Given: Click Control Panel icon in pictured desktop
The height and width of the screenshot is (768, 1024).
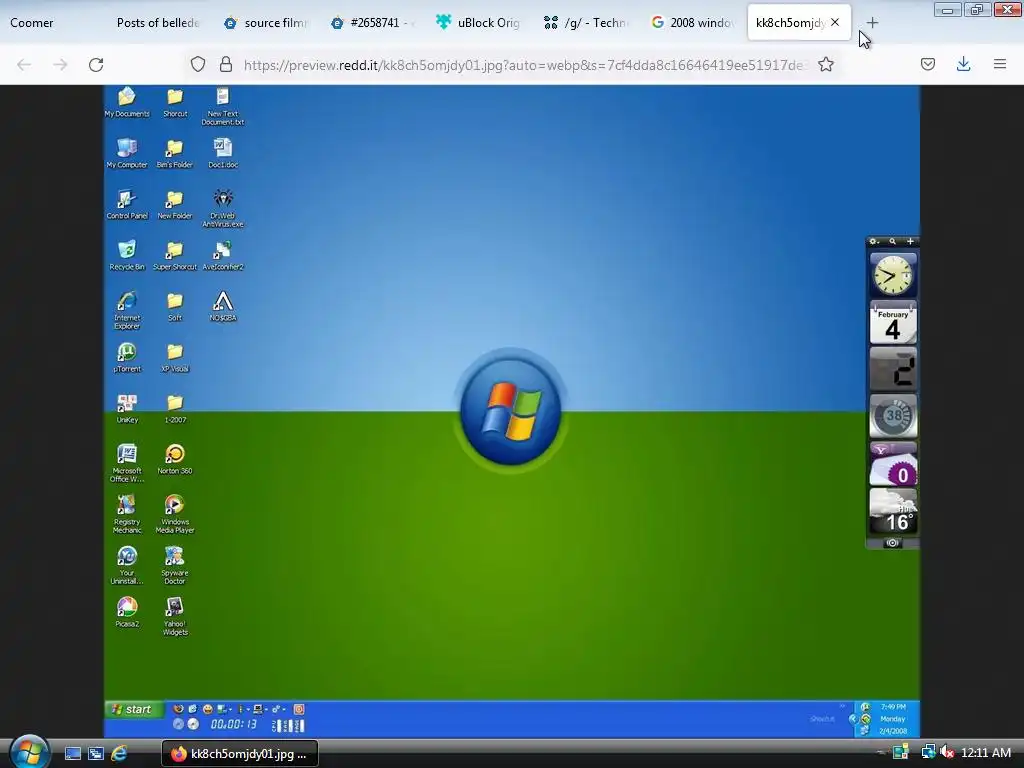Looking at the screenshot, I should (x=127, y=204).
